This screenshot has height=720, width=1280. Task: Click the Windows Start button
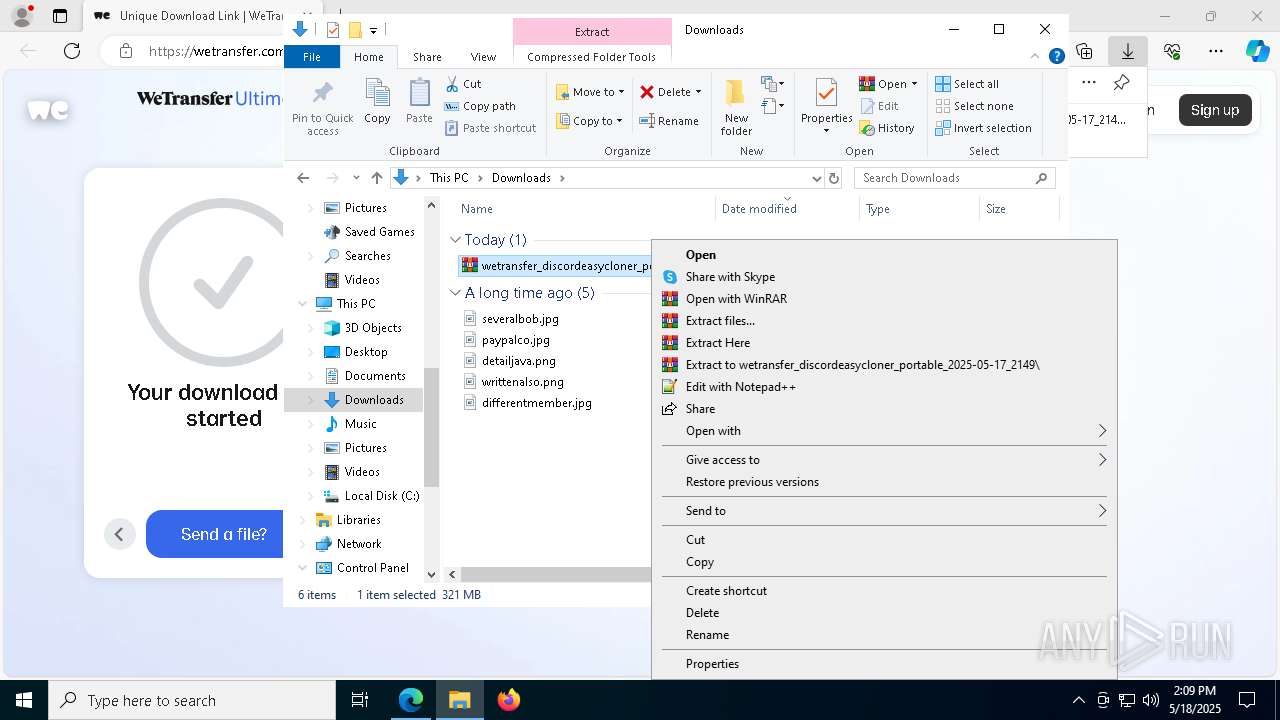pyautogui.click(x=24, y=700)
